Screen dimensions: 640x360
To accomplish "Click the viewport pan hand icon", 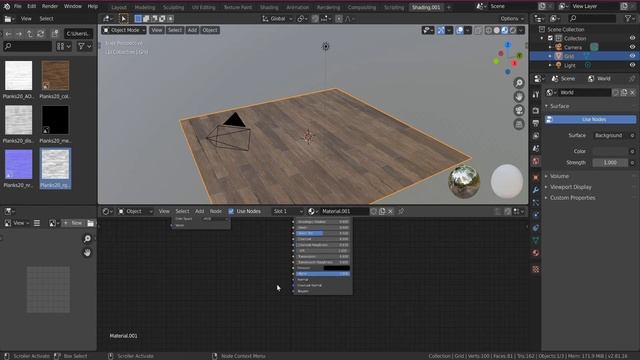I will point(519,97).
